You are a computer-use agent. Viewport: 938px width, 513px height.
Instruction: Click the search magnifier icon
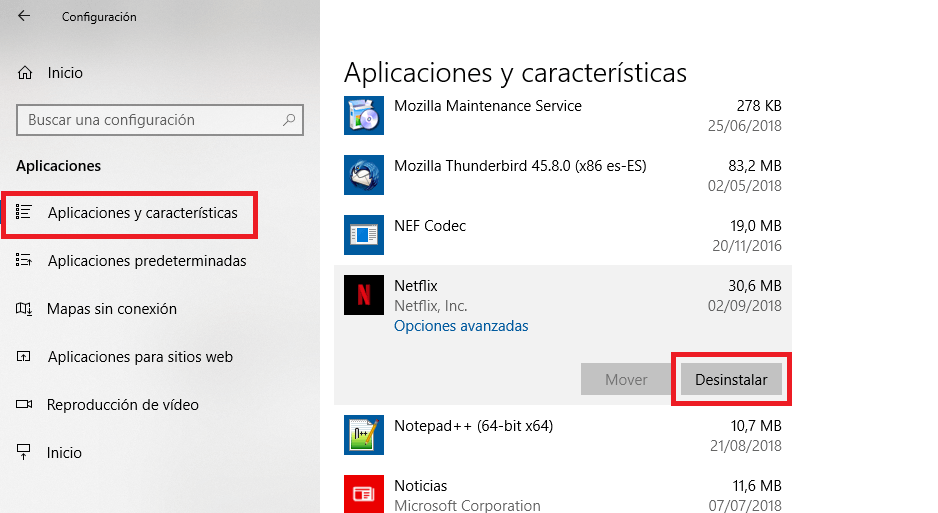[x=289, y=120]
